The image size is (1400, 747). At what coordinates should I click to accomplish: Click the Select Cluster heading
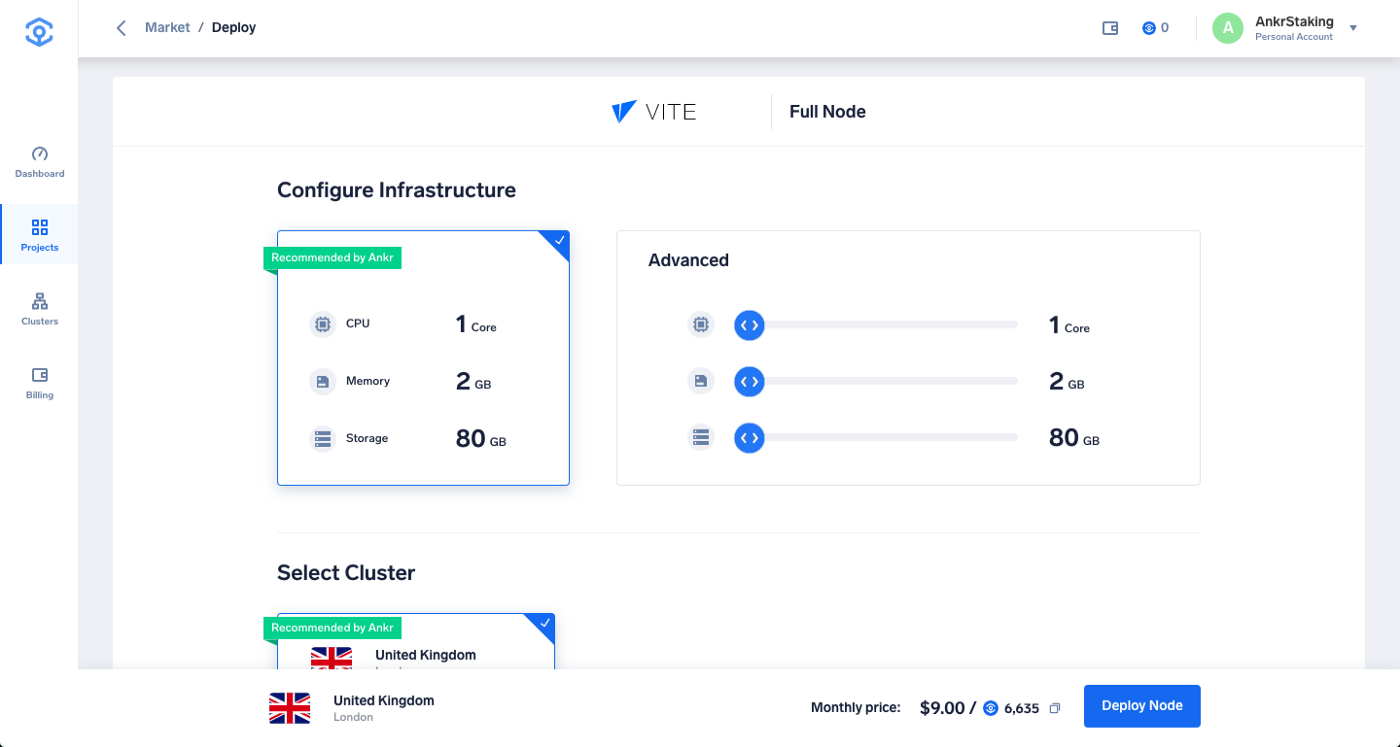346,573
